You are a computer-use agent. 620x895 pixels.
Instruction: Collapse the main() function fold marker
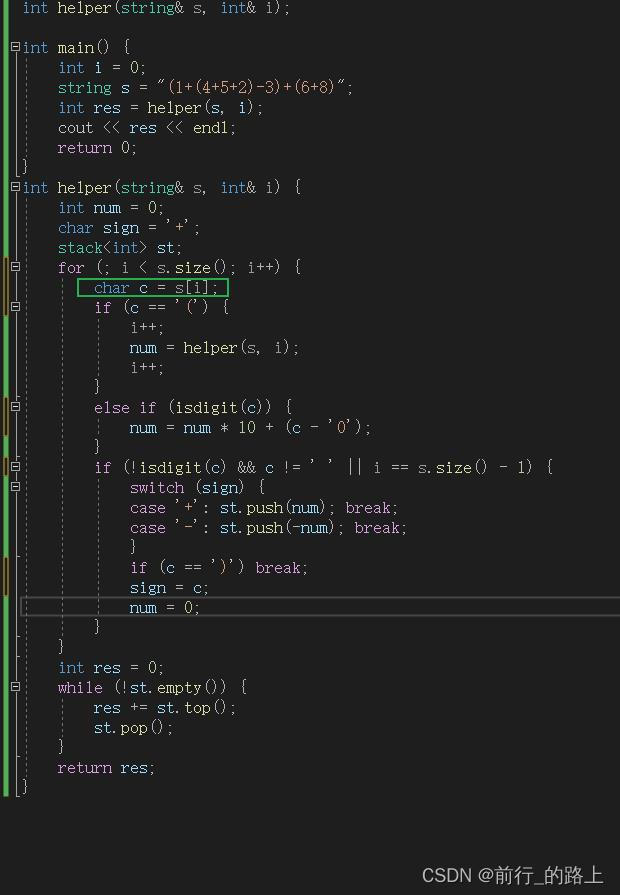pyautogui.click(x=15, y=47)
